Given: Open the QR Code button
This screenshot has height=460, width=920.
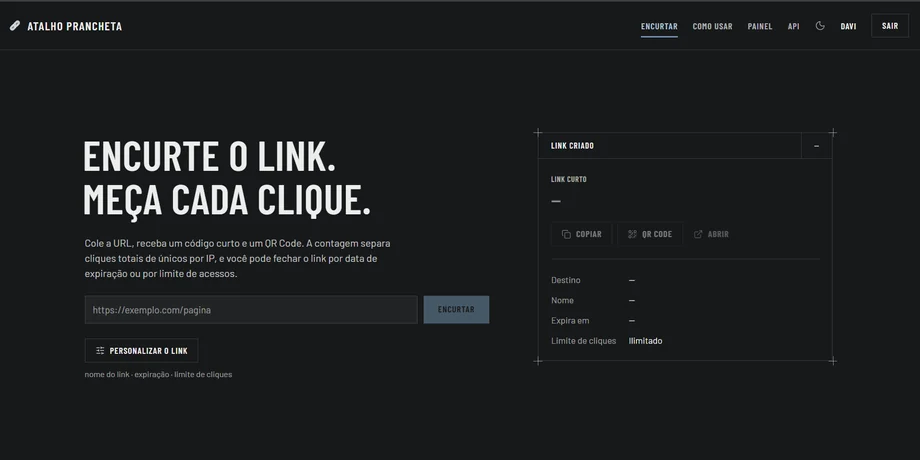Looking at the screenshot, I should pyautogui.click(x=650, y=234).
